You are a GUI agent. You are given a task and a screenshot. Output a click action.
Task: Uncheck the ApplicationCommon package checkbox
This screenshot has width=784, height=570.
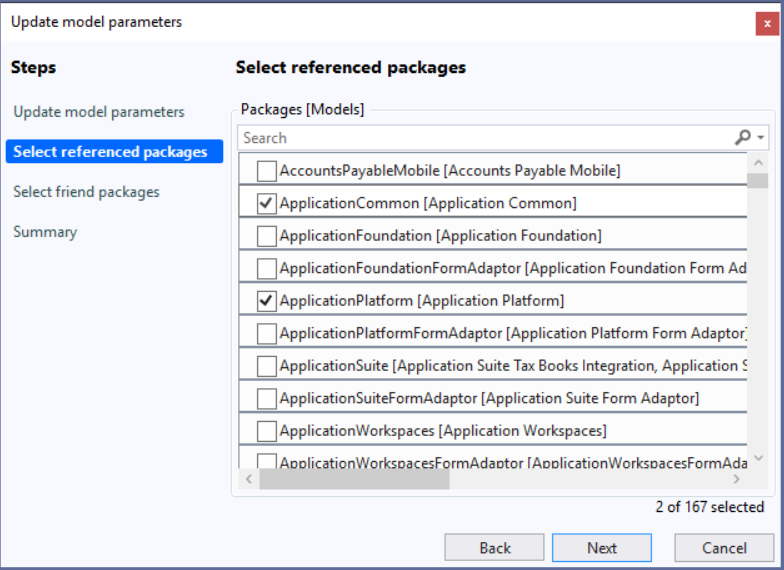(267, 203)
